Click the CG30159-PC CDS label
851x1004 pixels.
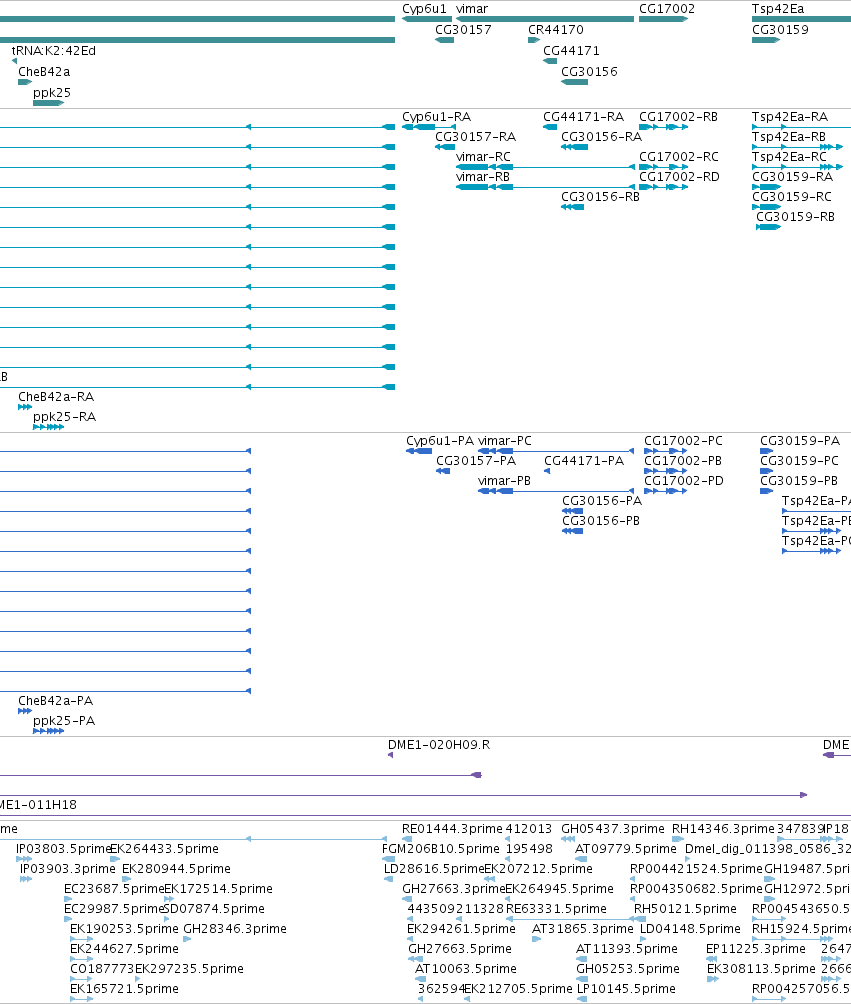(x=799, y=461)
